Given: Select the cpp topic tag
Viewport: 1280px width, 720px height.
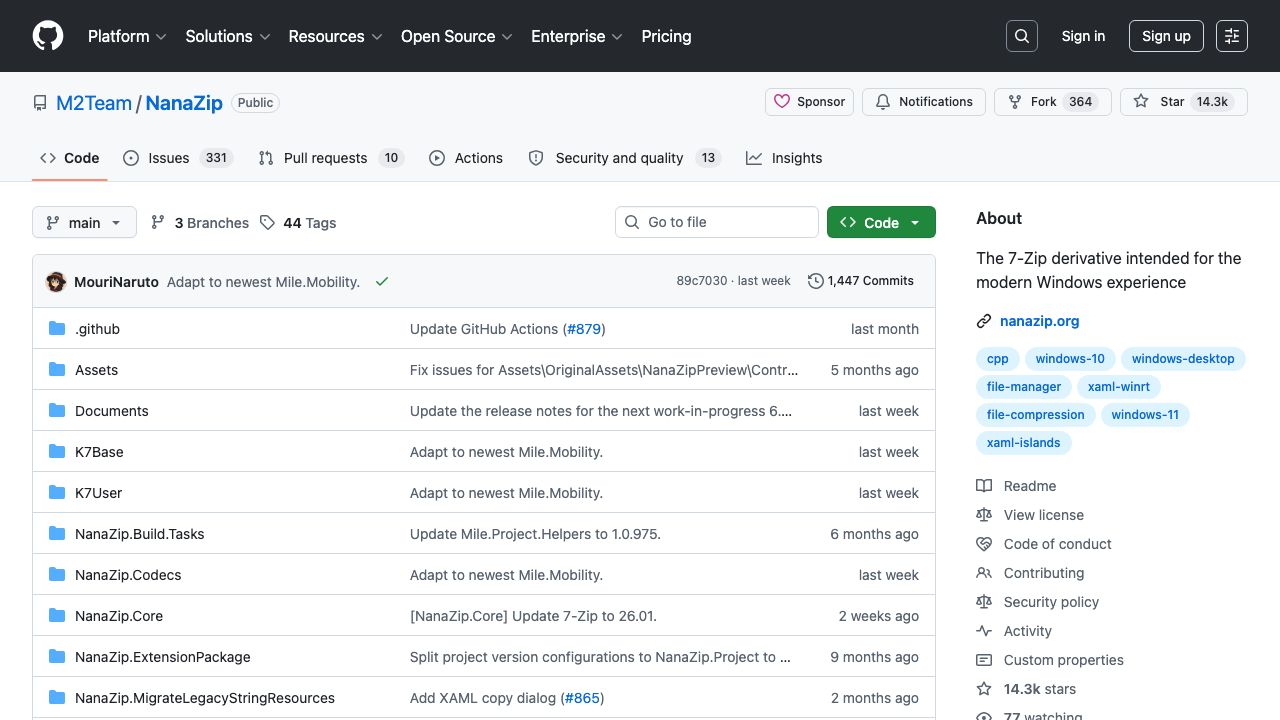Looking at the screenshot, I should [998, 359].
